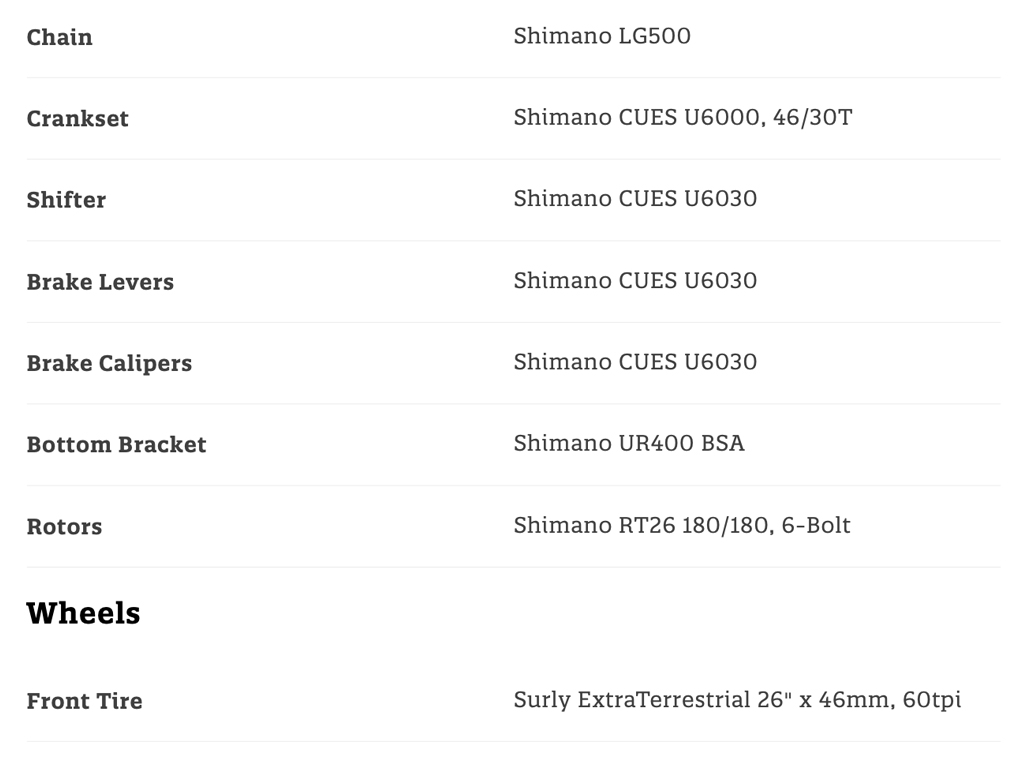Click the Rotors spec label
The image size is (1024, 768).
click(64, 527)
